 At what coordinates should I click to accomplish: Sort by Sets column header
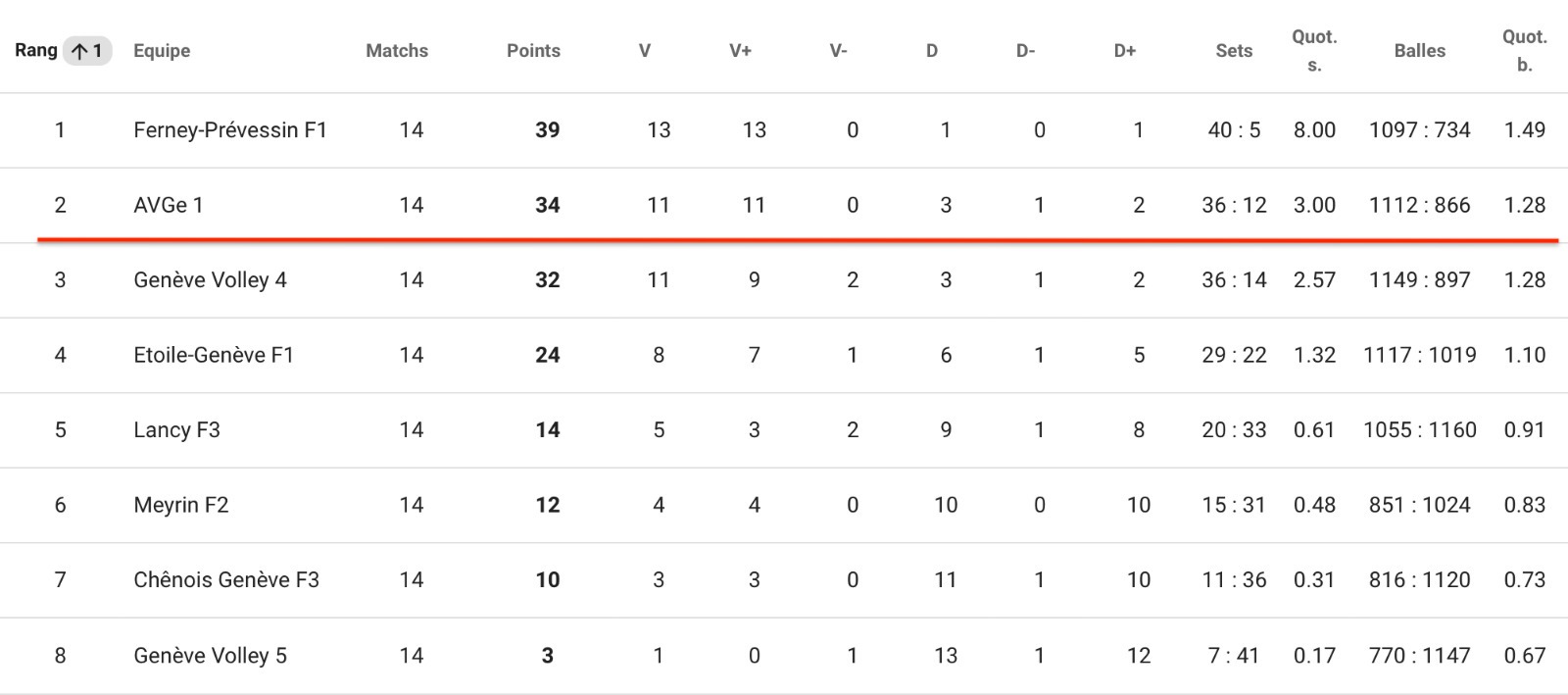pos(1234,51)
